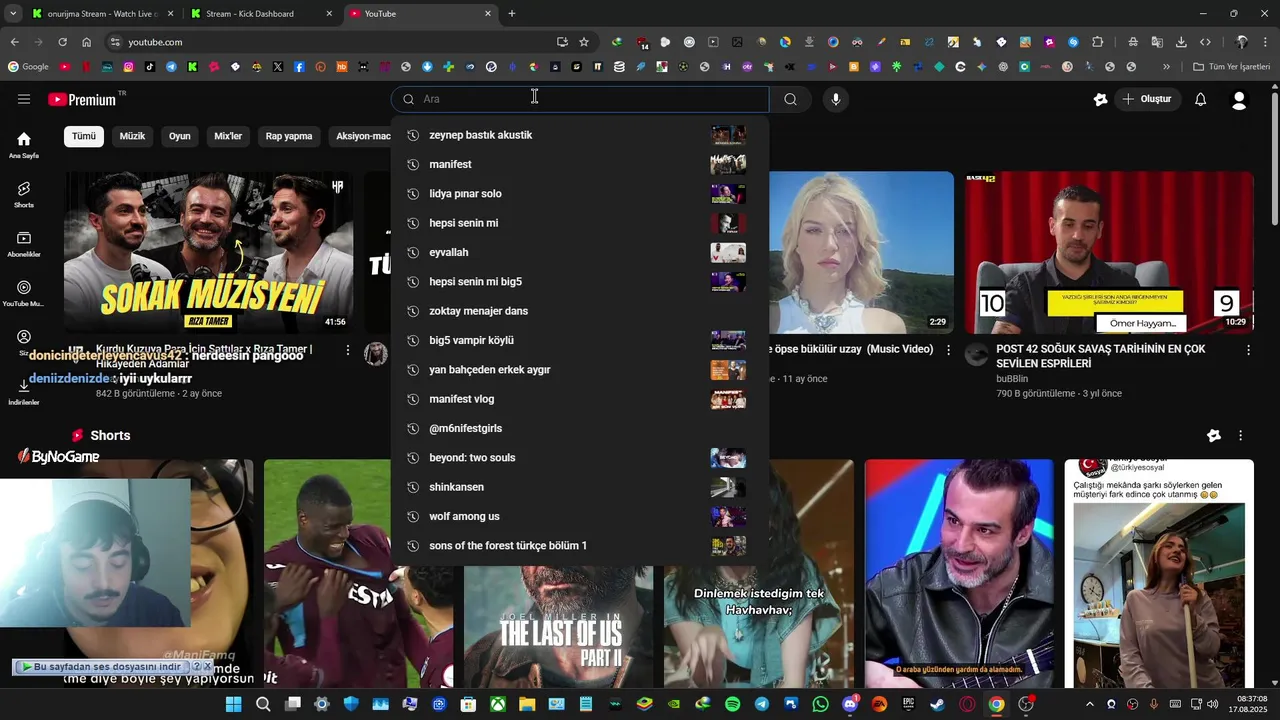Open the uzay Music Video thumbnail
The height and width of the screenshot is (720, 1280).
tap(861, 252)
